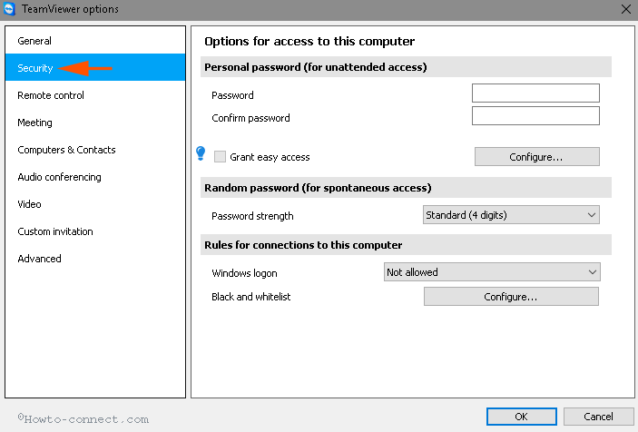The image size is (638, 432).
Task: Confirm settings with the OK button
Action: point(522,417)
